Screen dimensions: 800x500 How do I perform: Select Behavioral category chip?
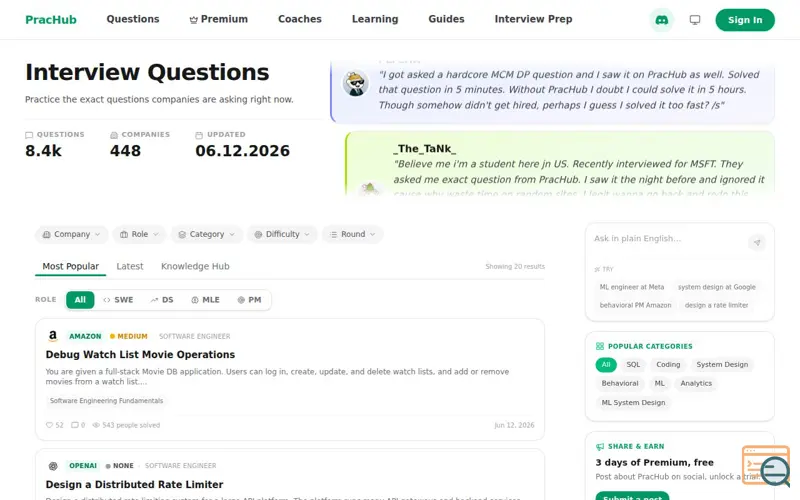tap(620, 383)
